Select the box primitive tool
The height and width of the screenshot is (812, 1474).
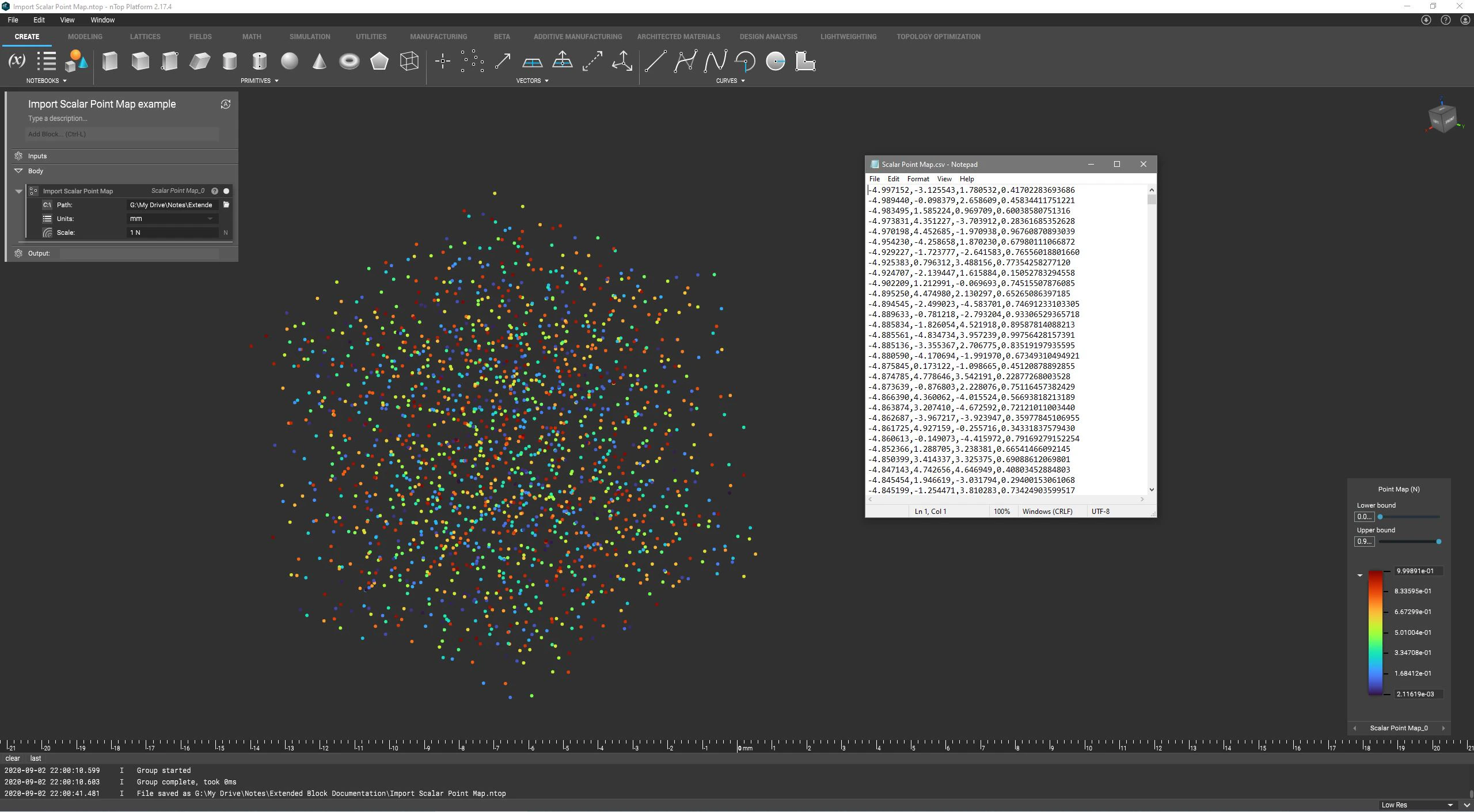click(110, 61)
